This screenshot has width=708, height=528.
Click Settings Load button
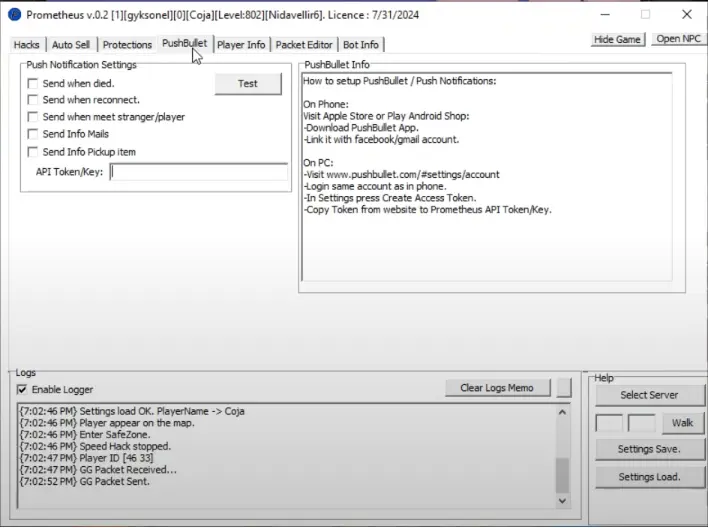click(x=649, y=477)
